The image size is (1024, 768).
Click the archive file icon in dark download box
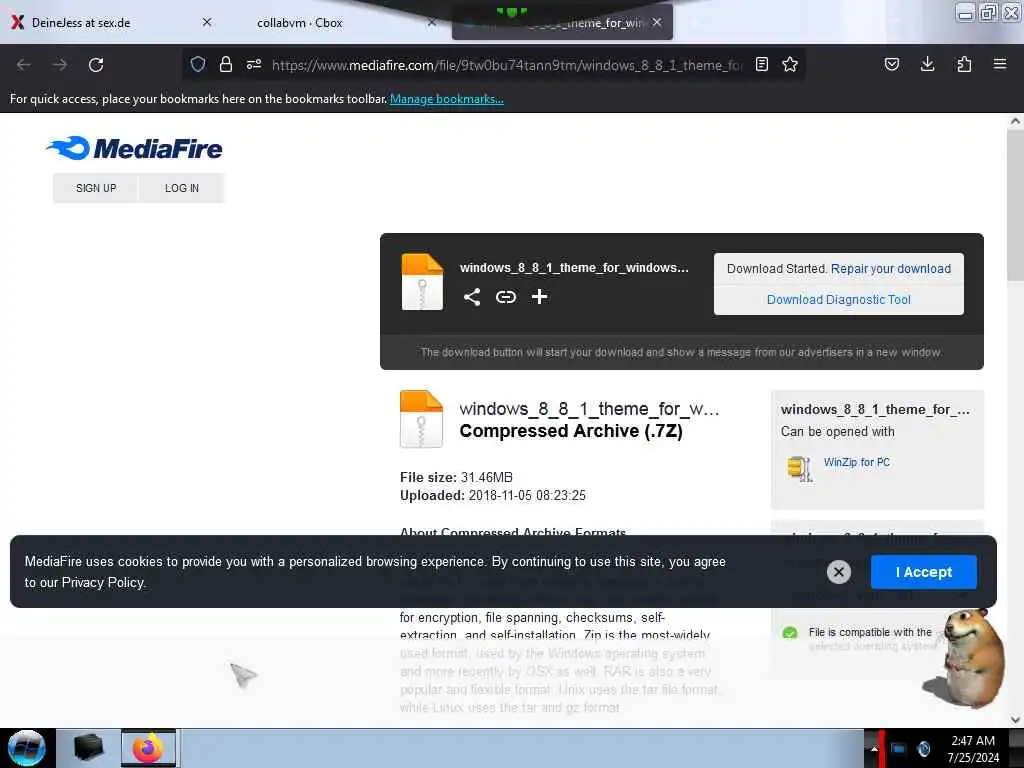pyautogui.click(x=422, y=281)
